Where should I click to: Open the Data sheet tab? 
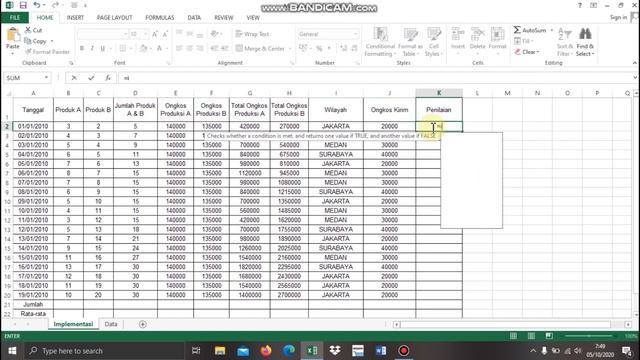pyautogui.click(x=111, y=324)
